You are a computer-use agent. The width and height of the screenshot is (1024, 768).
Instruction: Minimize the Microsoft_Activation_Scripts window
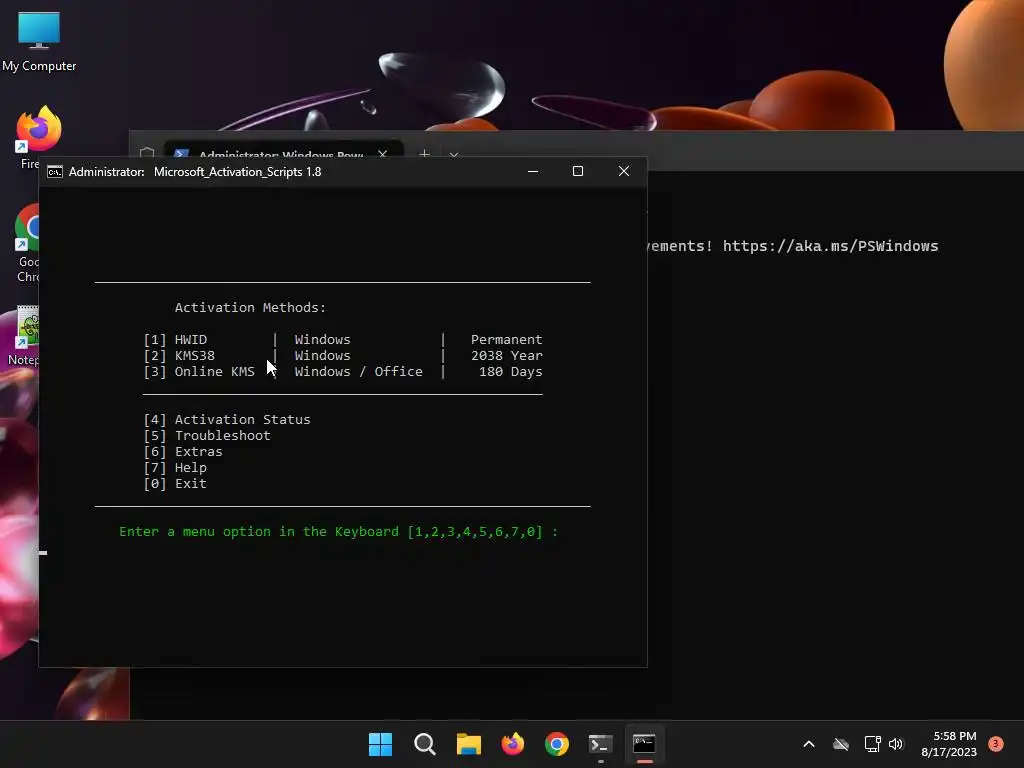click(533, 171)
